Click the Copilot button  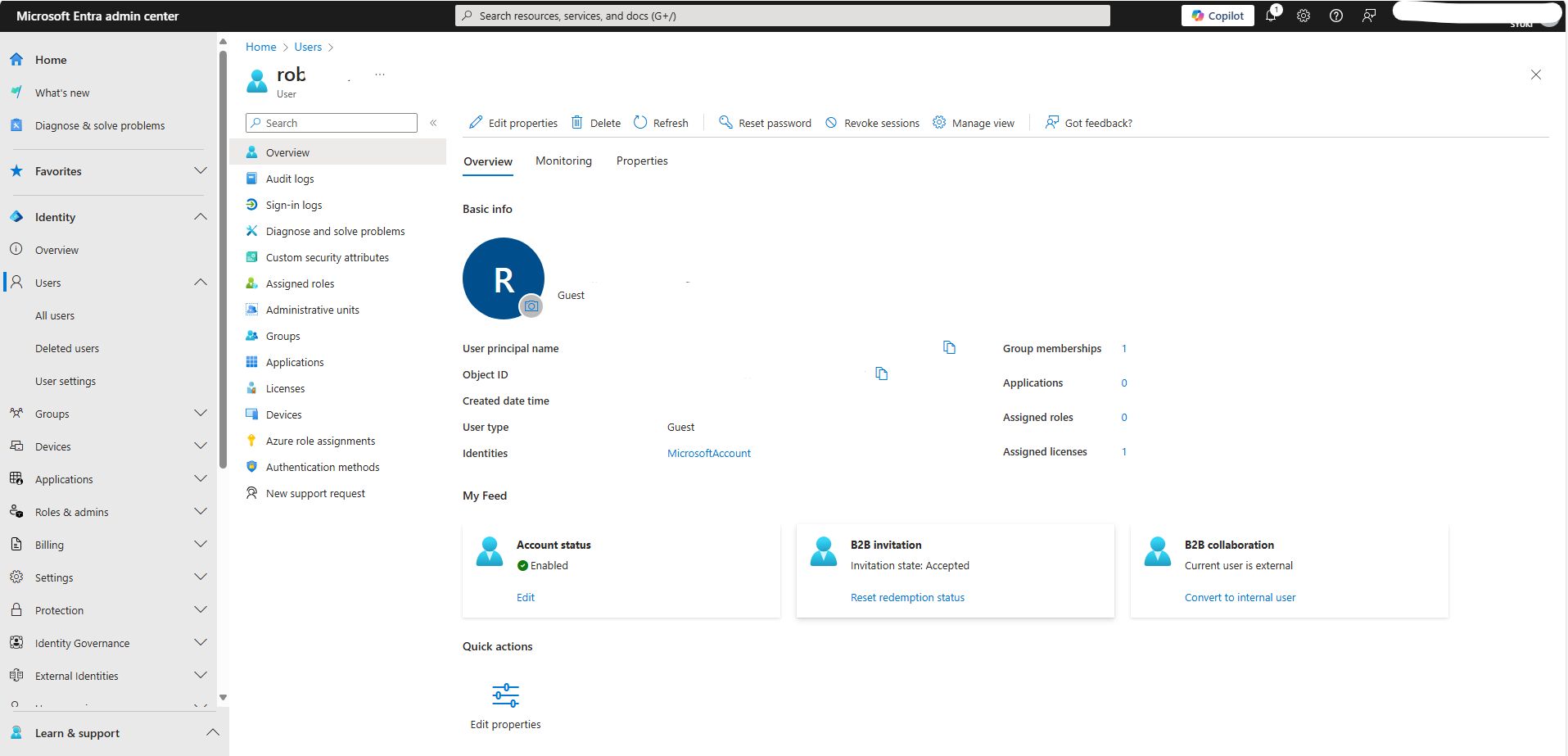click(x=1218, y=16)
